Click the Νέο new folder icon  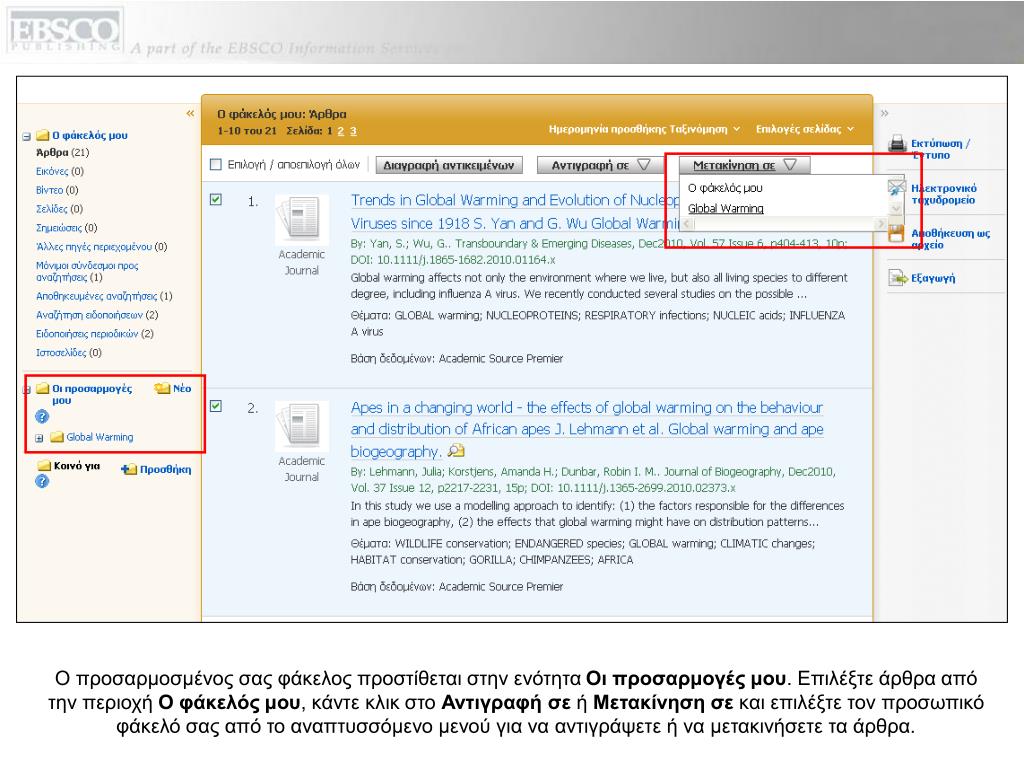point(162,389)
